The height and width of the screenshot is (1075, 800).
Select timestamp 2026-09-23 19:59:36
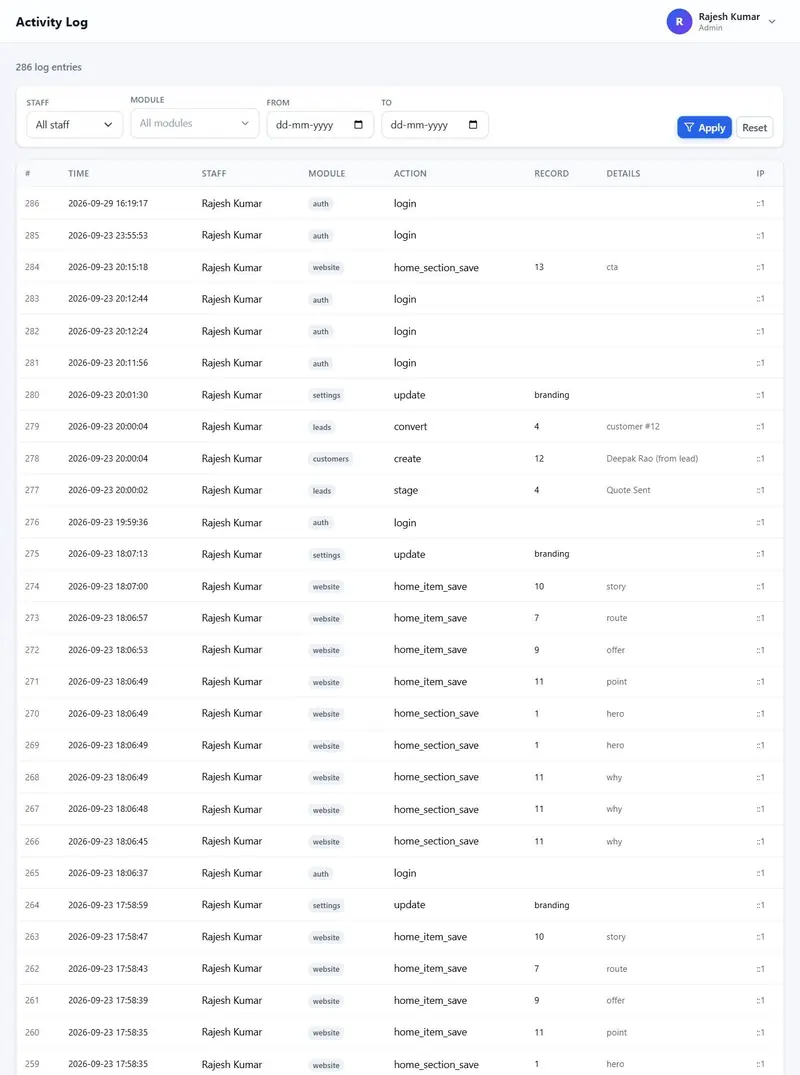click(x=108, y=522)
